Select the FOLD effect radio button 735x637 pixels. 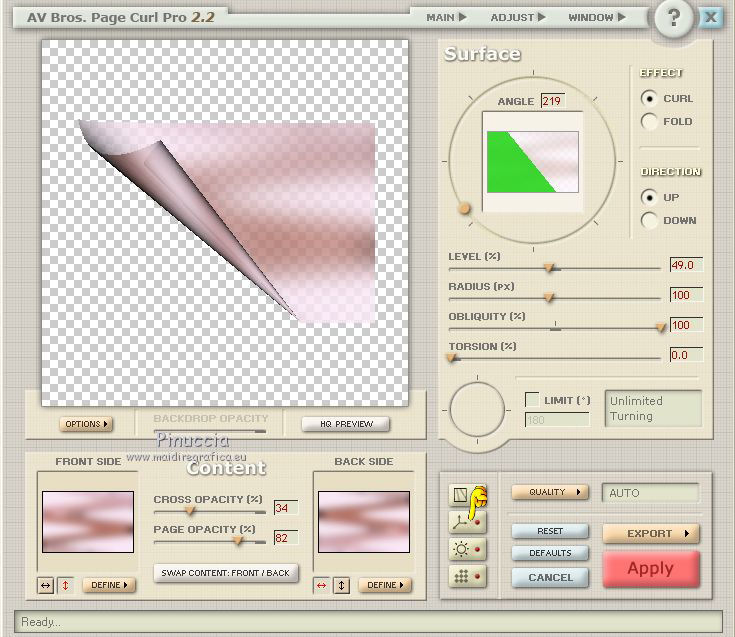point(649,121)
